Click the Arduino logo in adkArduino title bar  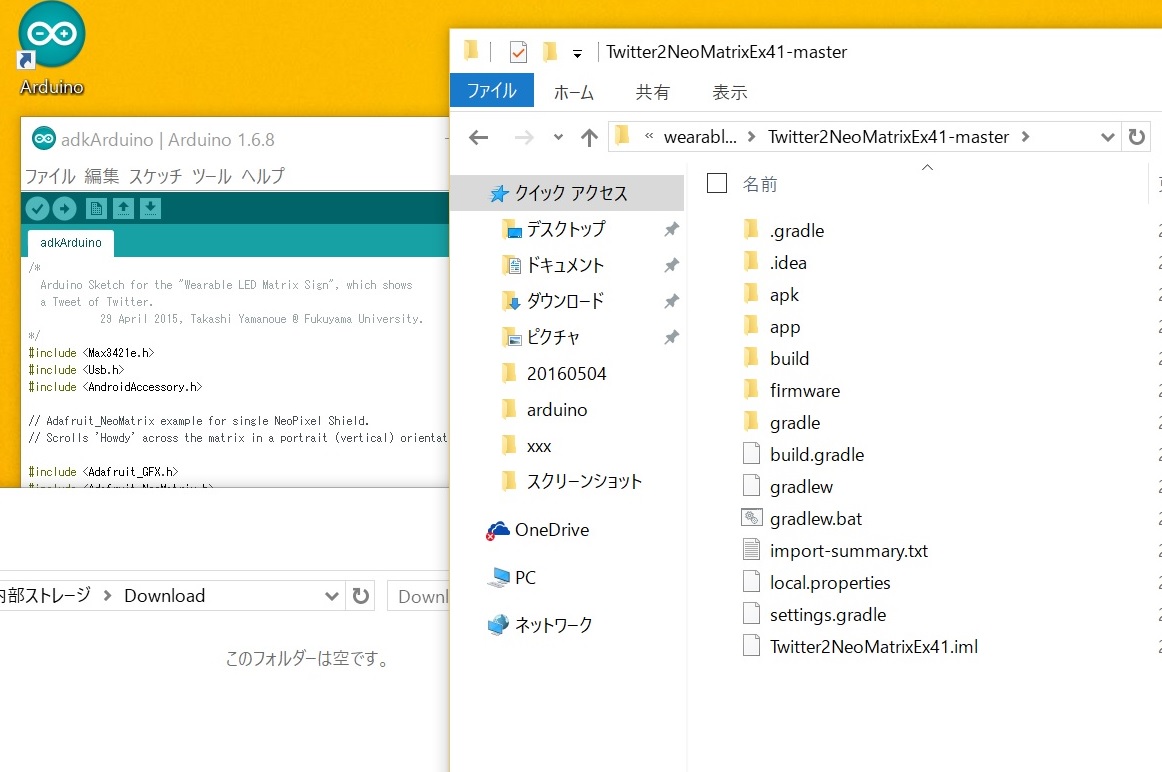(x=44, y=139)
